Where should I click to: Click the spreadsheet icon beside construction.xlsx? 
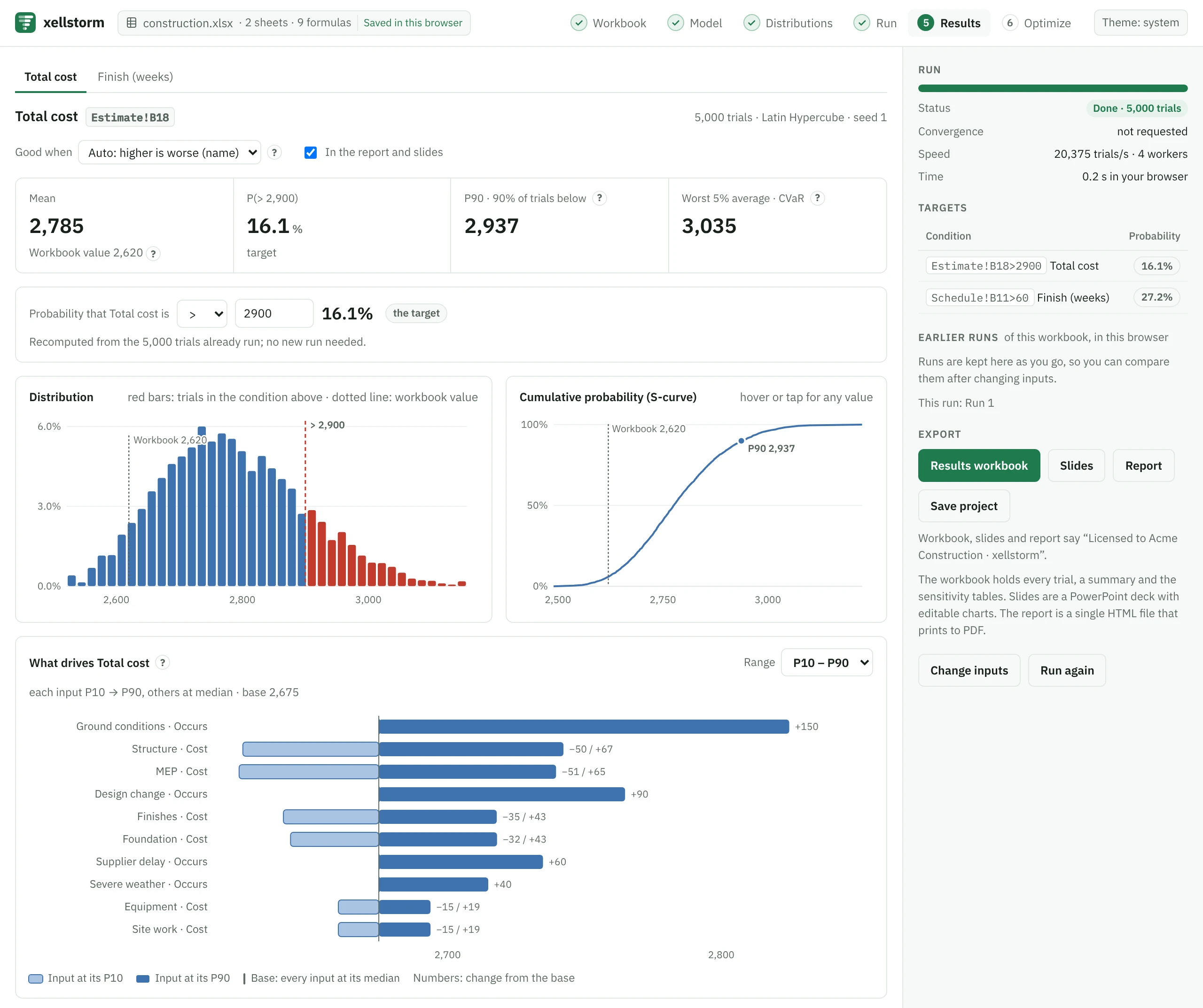click(131, 23)
